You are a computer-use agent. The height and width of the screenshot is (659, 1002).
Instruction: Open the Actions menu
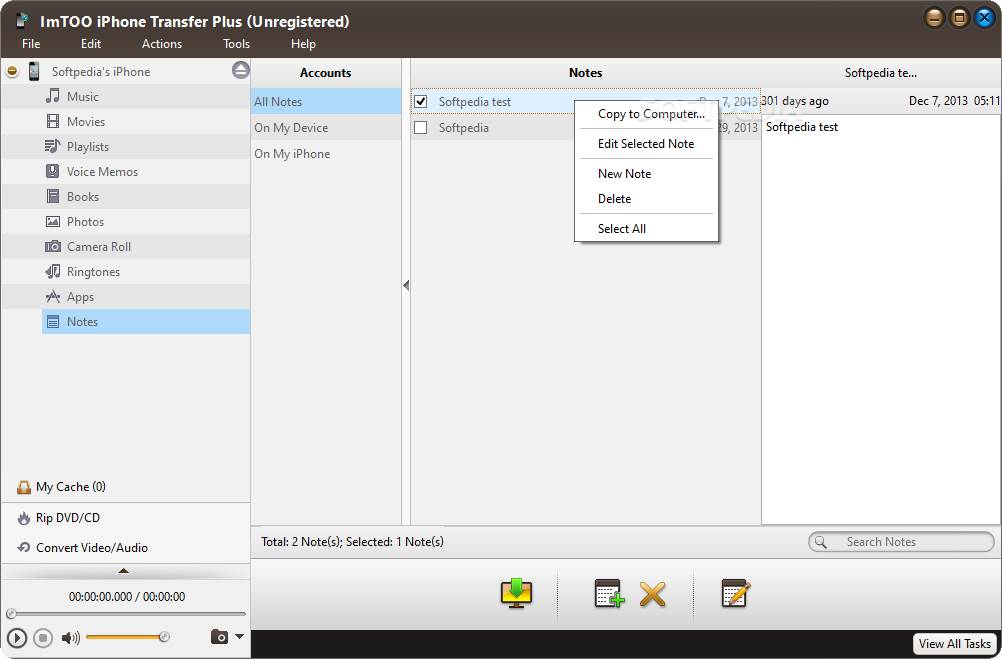click(162, 43)
